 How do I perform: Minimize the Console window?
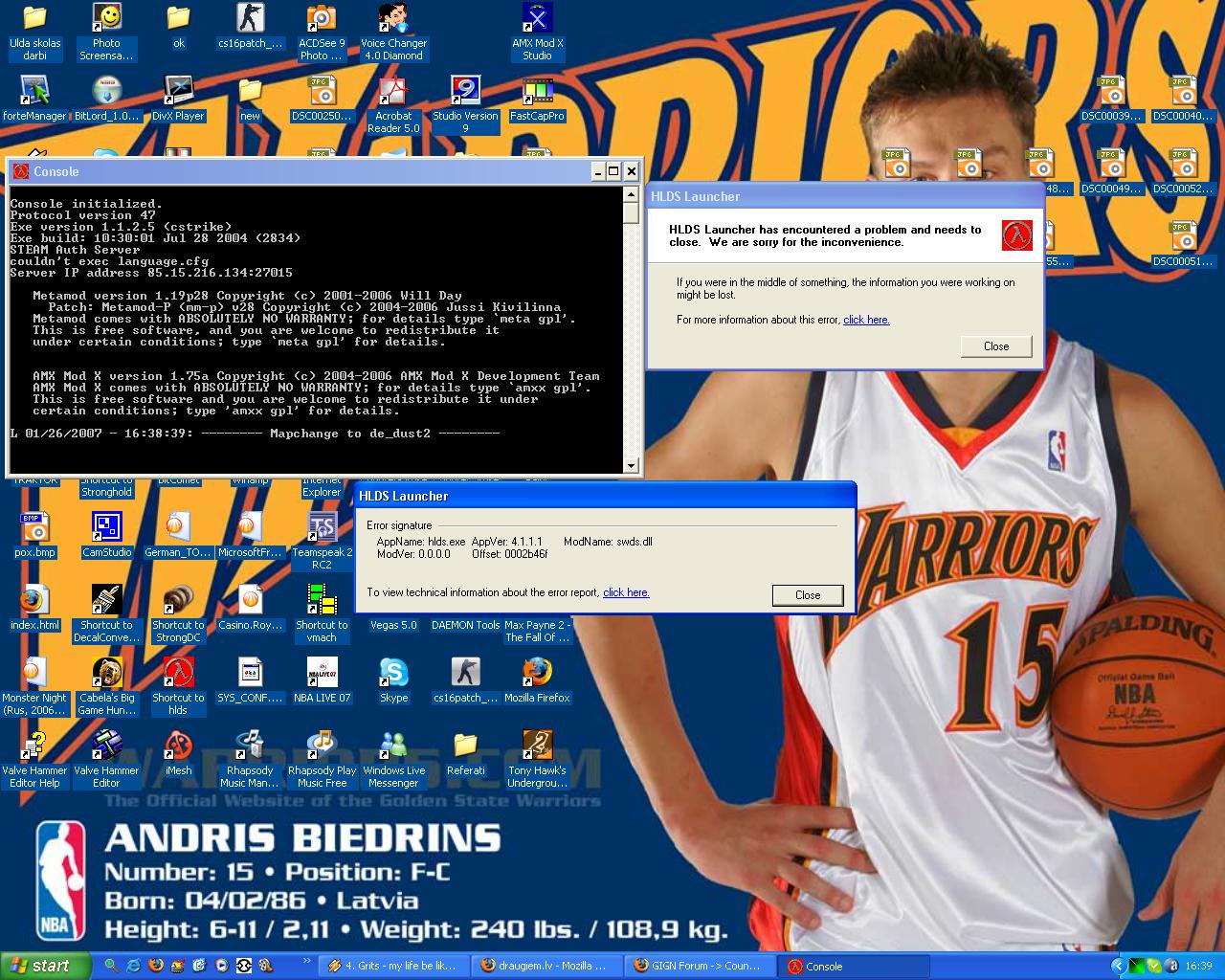[598, 171]
